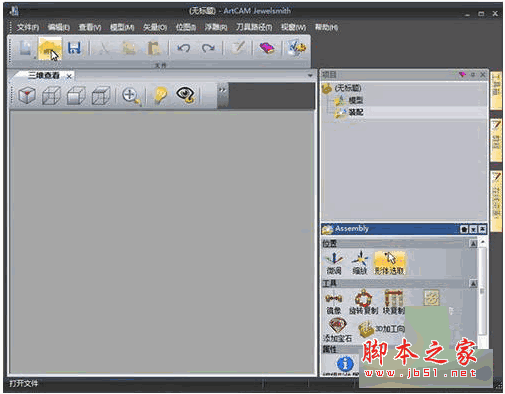This screenshot has height=394, width=505.
Task: Click the blue info properties icon
Action: coord(345,364)
